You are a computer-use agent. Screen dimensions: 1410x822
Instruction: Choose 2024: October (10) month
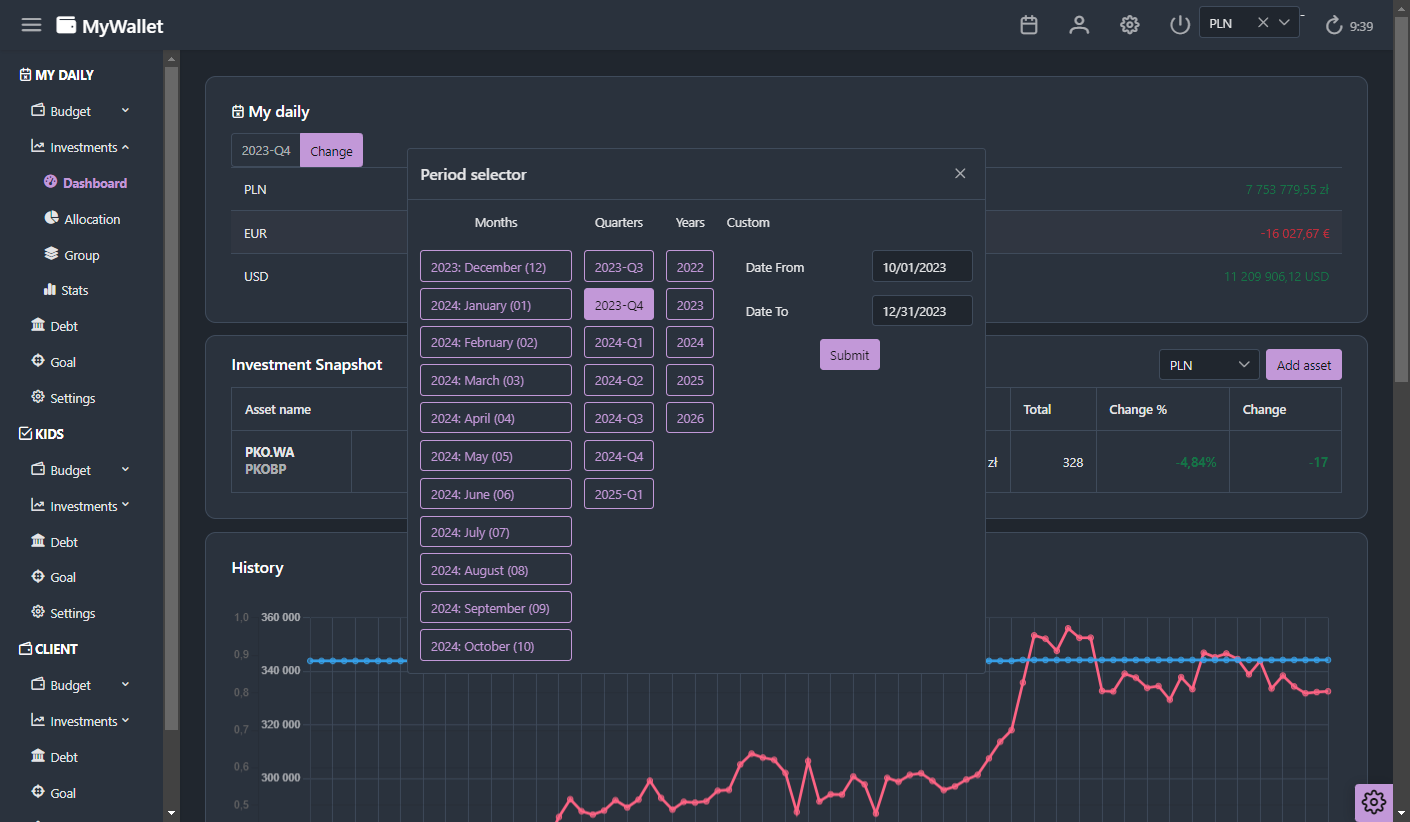tap(496, 646)
